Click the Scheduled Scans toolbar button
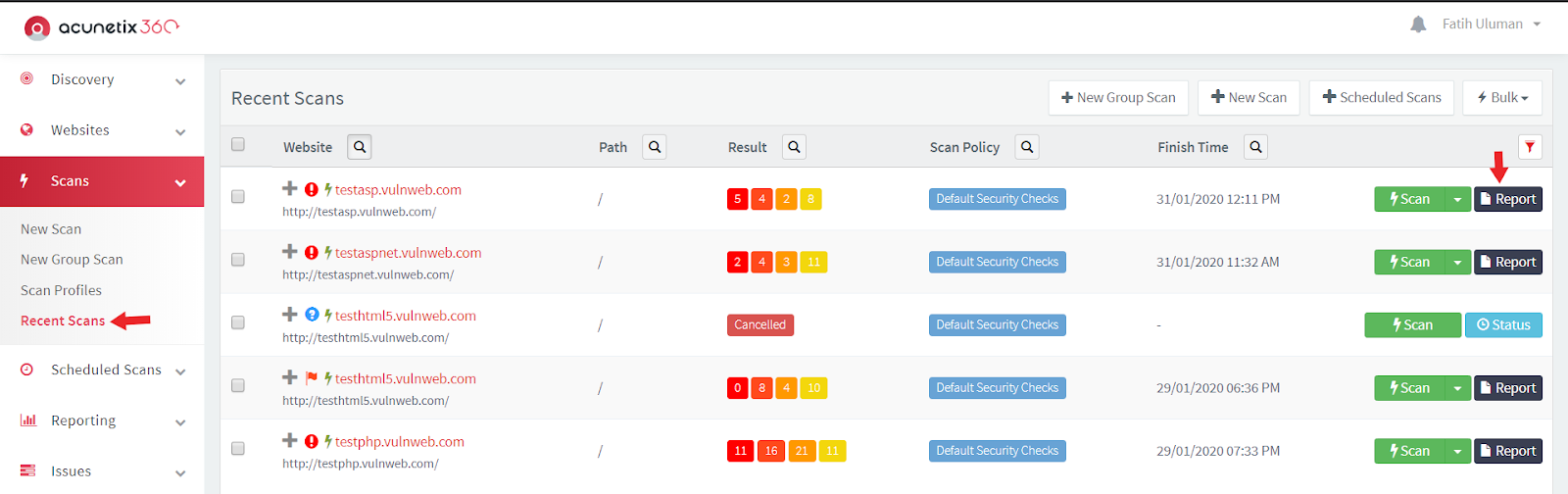The image size is (1568, 494). coord(1382,98)
